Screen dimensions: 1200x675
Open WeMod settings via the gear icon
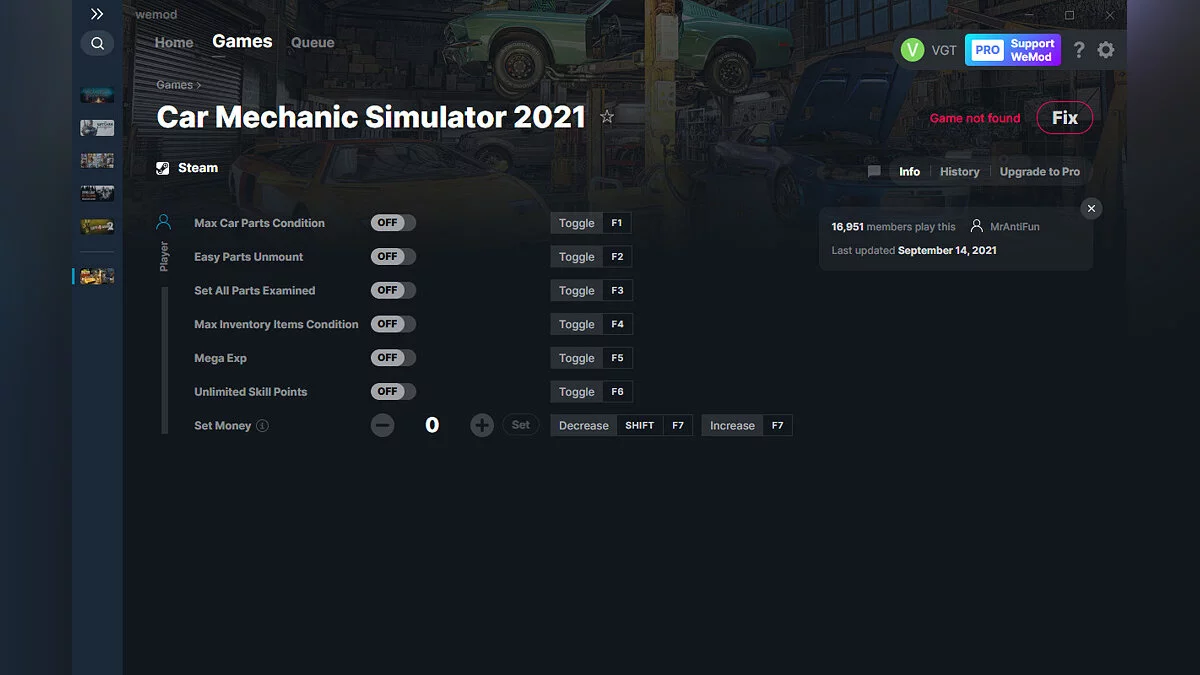click(1106, 49)
